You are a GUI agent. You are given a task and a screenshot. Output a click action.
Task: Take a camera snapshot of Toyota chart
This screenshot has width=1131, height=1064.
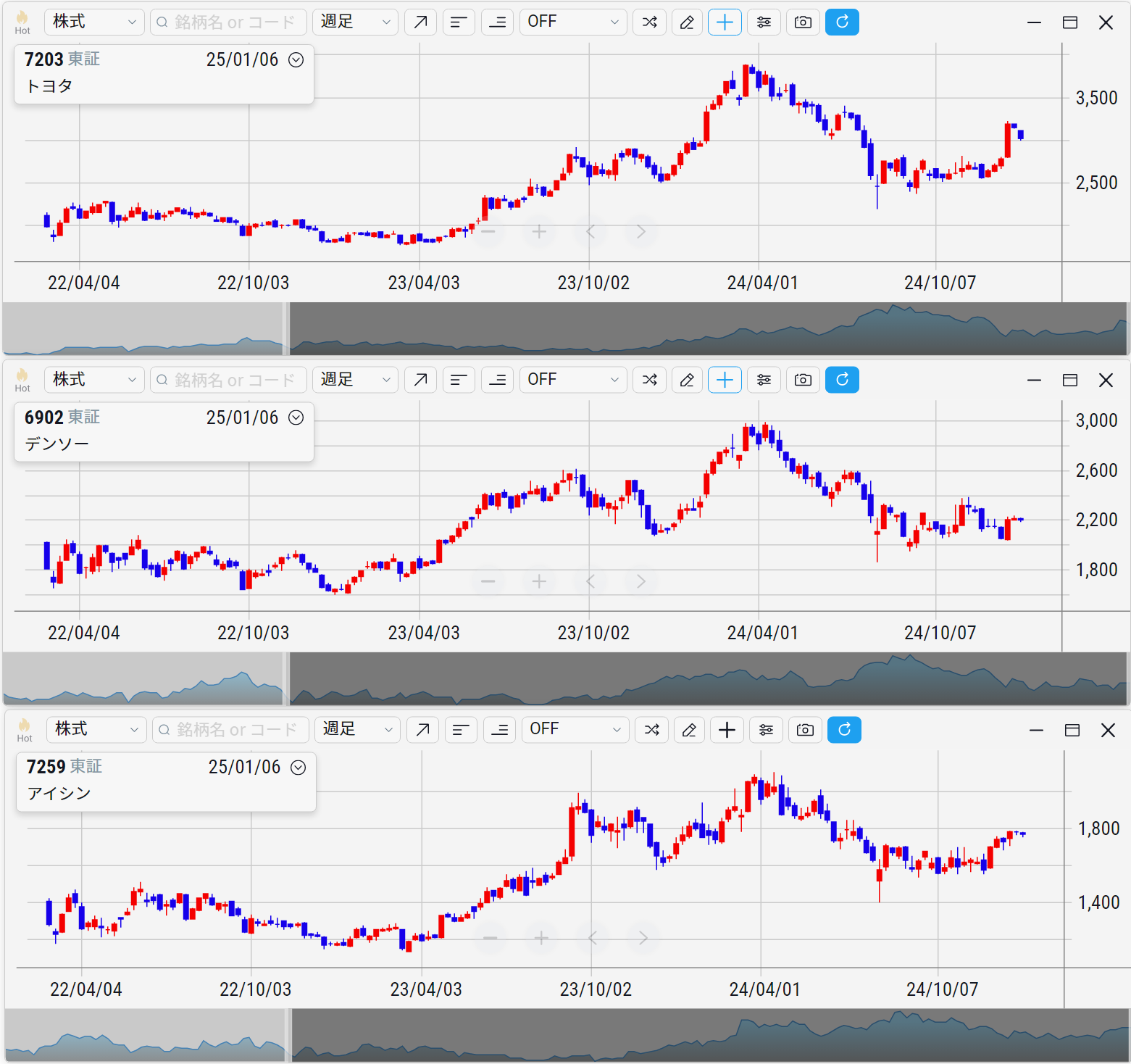[x=803, y=22]
